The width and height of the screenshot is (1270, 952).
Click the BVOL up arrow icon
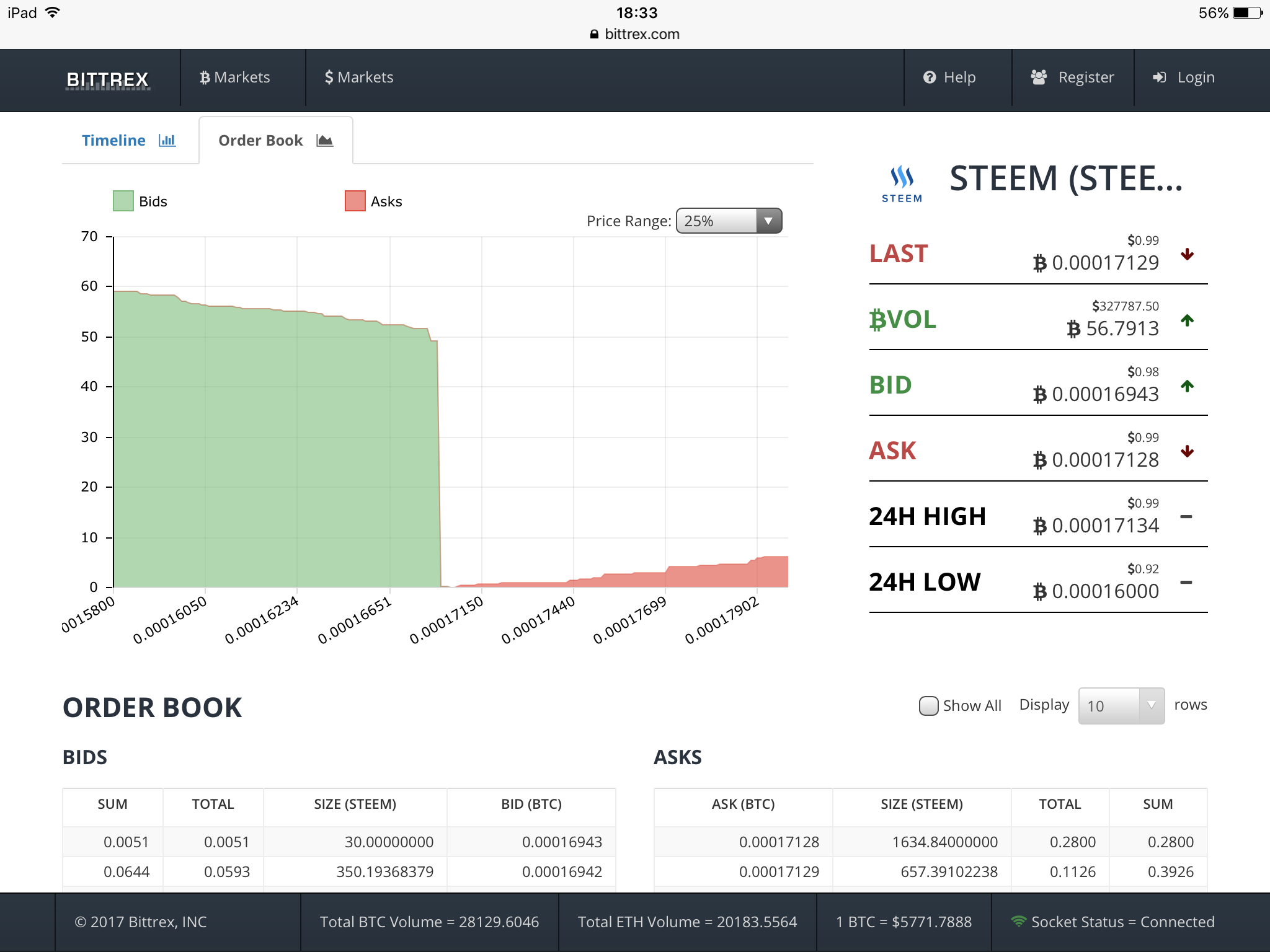(x=1188, y=320)
